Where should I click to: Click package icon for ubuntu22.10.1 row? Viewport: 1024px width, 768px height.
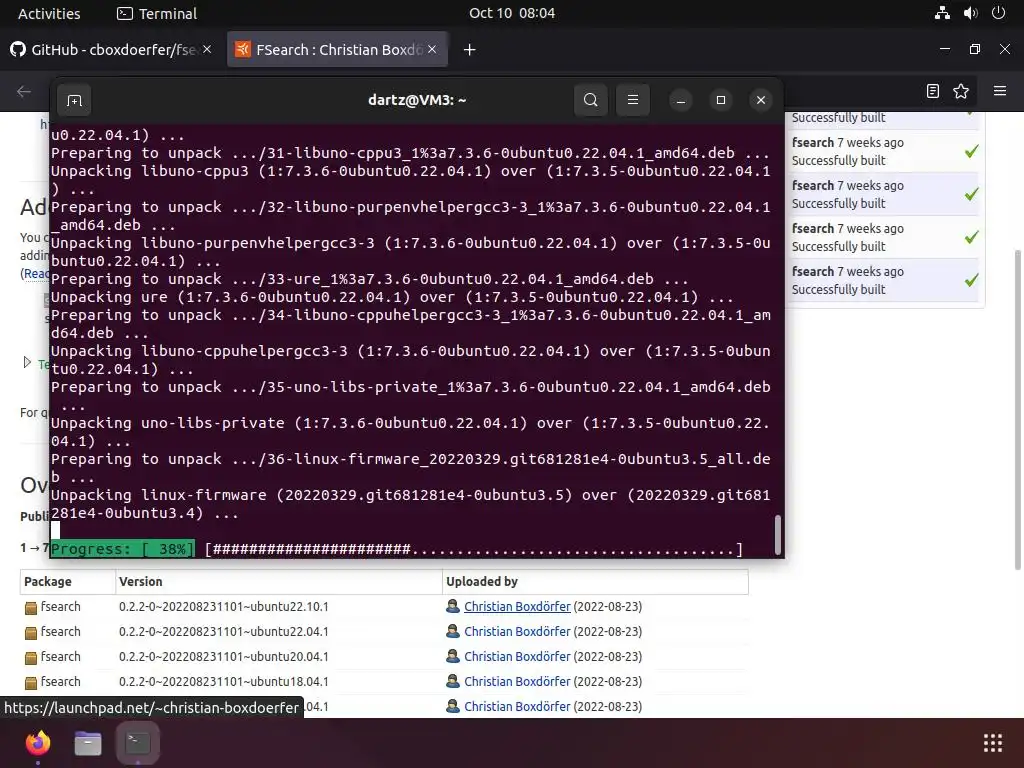pos(31,608)
